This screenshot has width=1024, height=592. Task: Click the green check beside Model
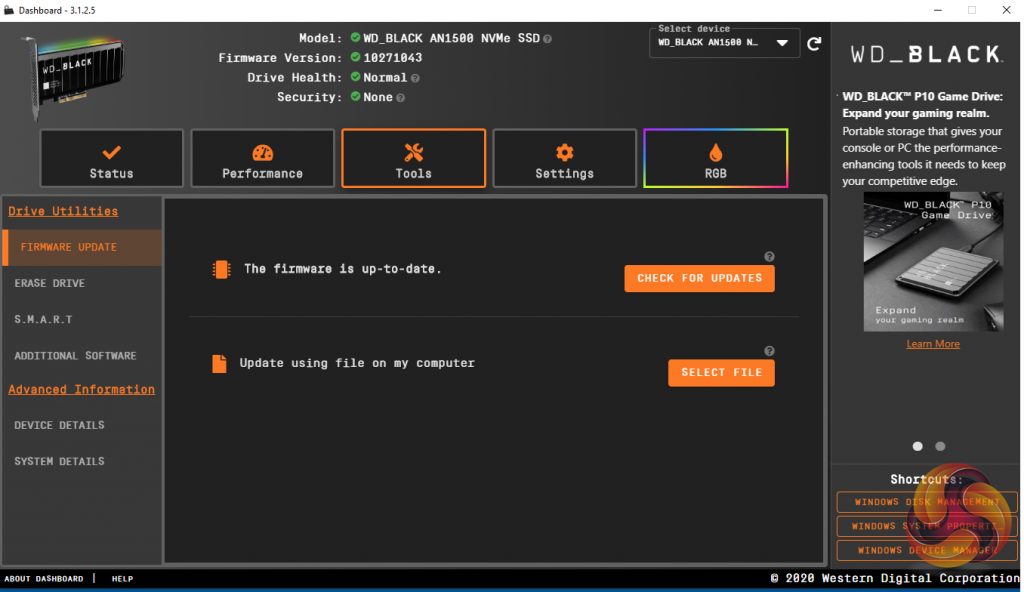click(x=355, y=38)
